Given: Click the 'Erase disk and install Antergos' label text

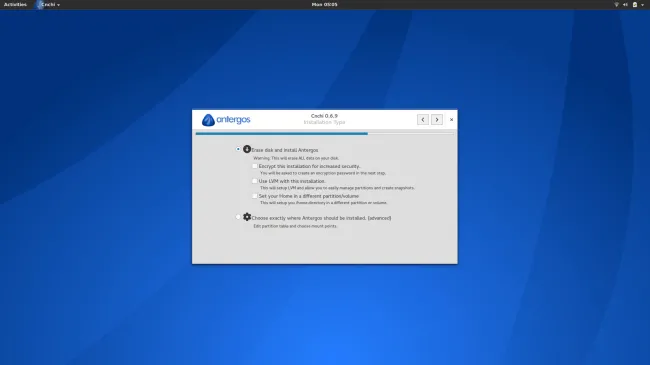Looking at the screenshot, I should [x=285, y=150].
